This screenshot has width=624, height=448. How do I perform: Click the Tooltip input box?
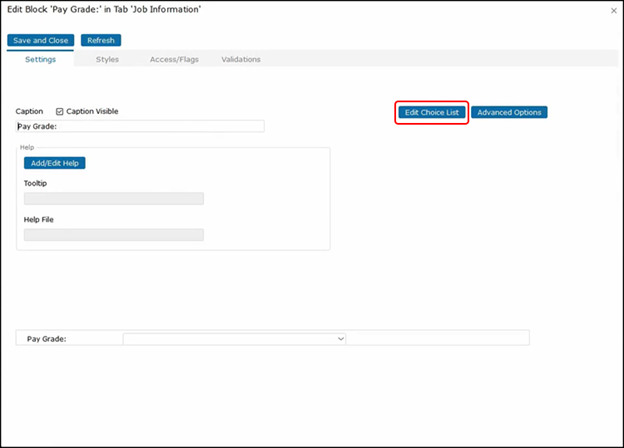113,198
